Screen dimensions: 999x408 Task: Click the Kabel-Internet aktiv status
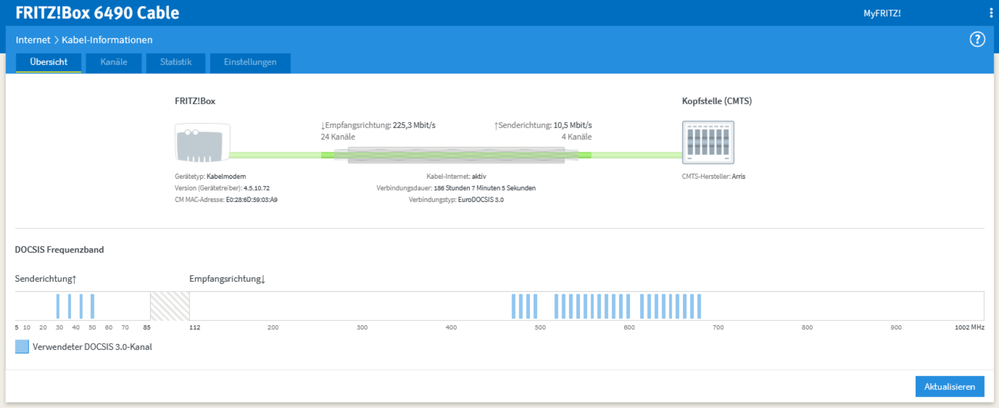pyautogui.click(x=456, y=177)
